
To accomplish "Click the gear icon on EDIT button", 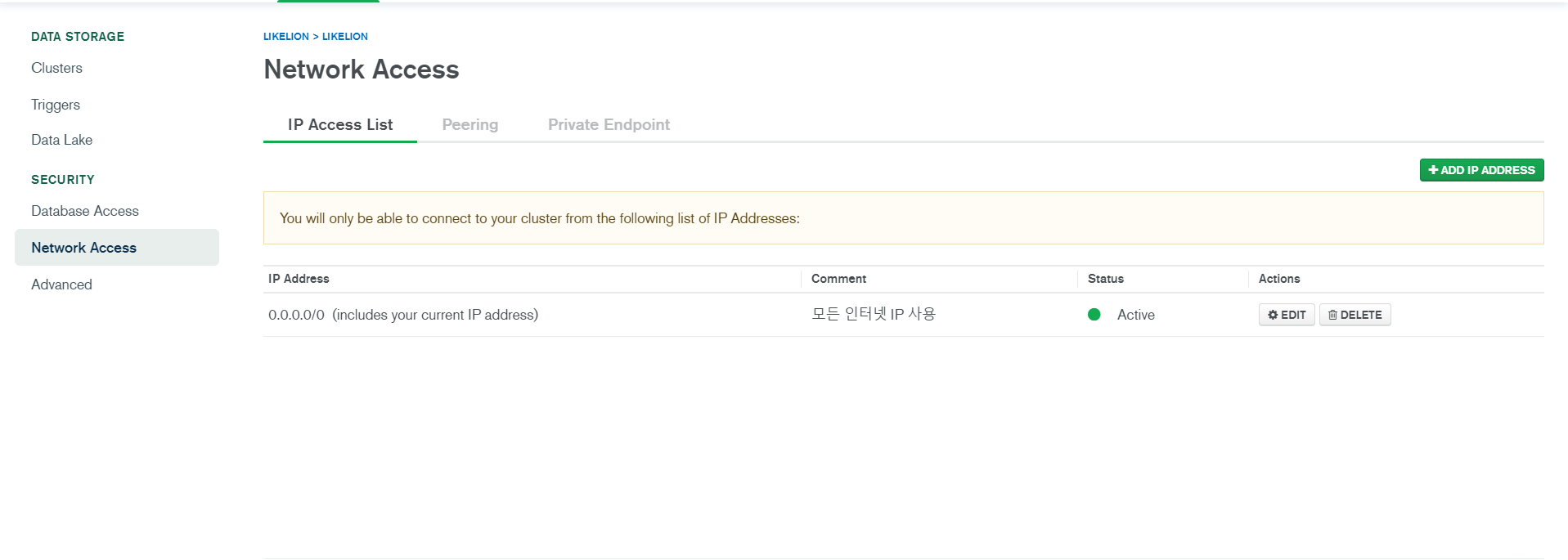I will pyautogui.click(x=1272, y=315).
